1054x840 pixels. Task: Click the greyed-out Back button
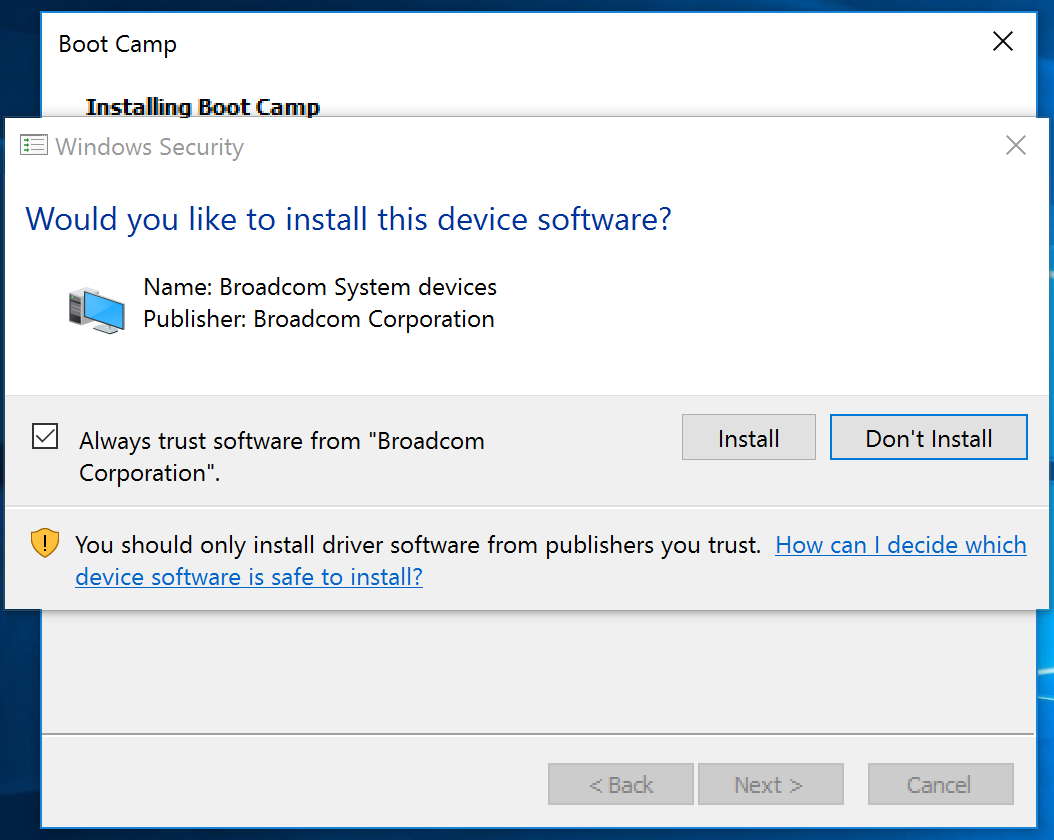pos(620,785)
